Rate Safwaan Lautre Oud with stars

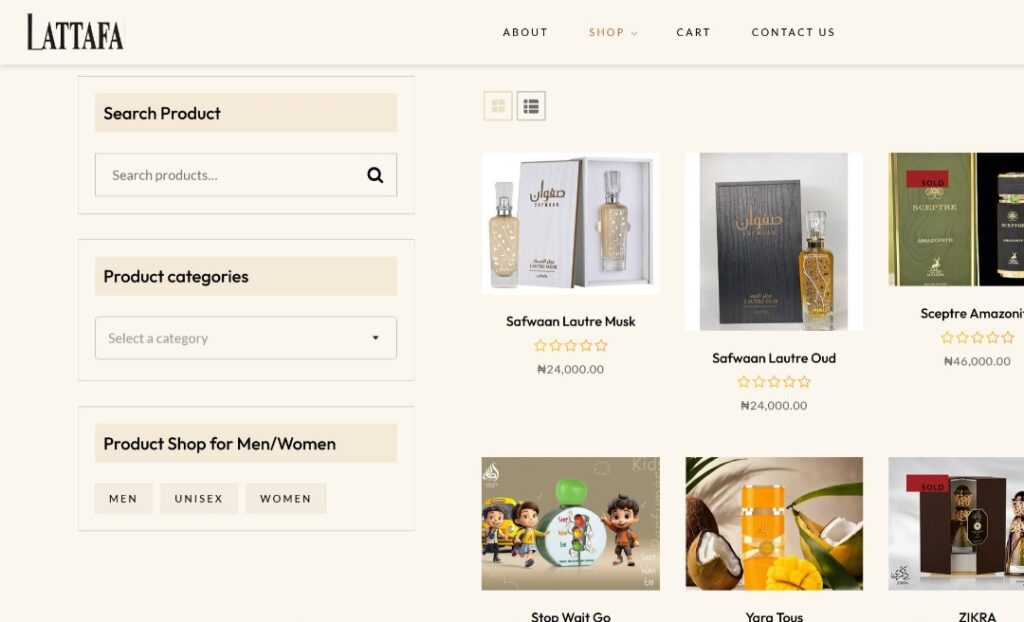(x=774, y=382)
